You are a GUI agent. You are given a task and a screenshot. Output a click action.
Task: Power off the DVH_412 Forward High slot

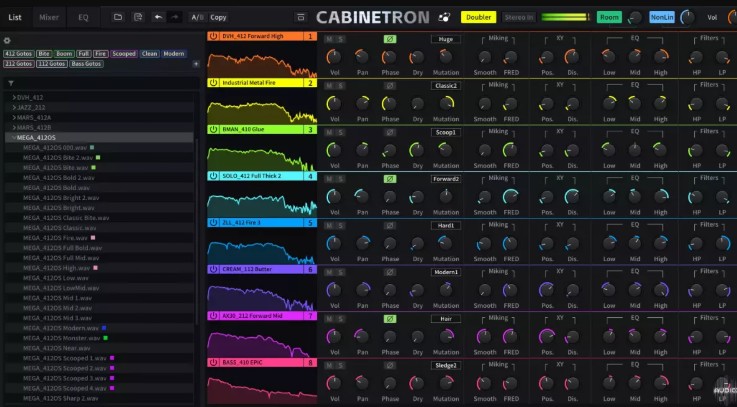tap(213, 36)
